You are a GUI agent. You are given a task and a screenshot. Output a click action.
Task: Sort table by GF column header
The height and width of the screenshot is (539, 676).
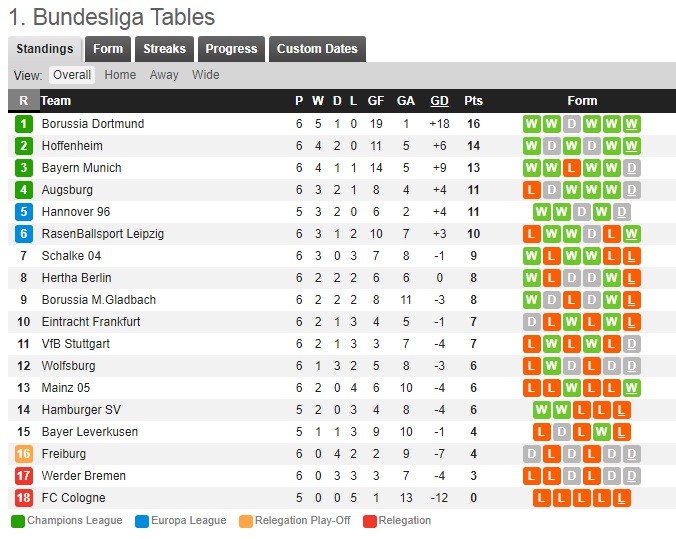376,101
